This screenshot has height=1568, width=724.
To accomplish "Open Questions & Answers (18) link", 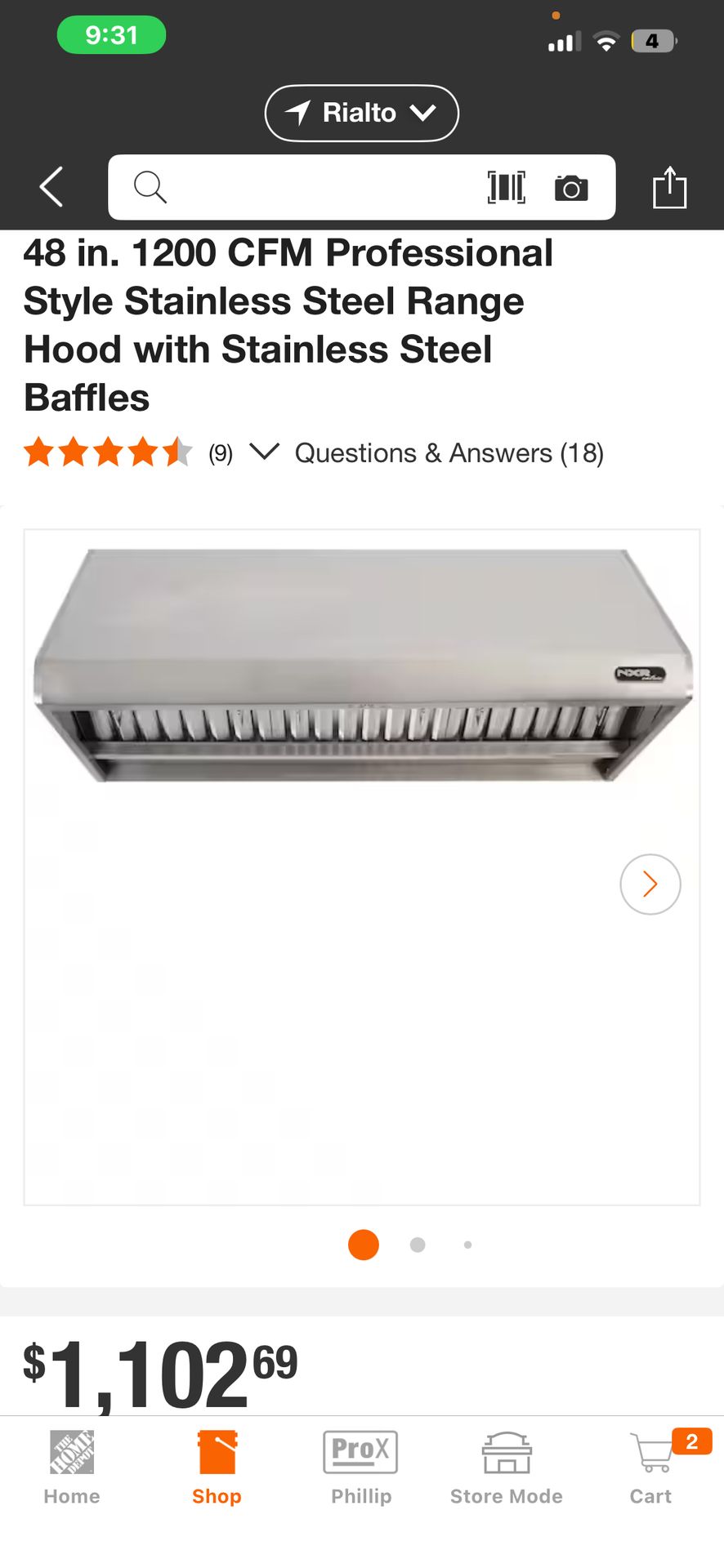I will [x=449, y=452].
